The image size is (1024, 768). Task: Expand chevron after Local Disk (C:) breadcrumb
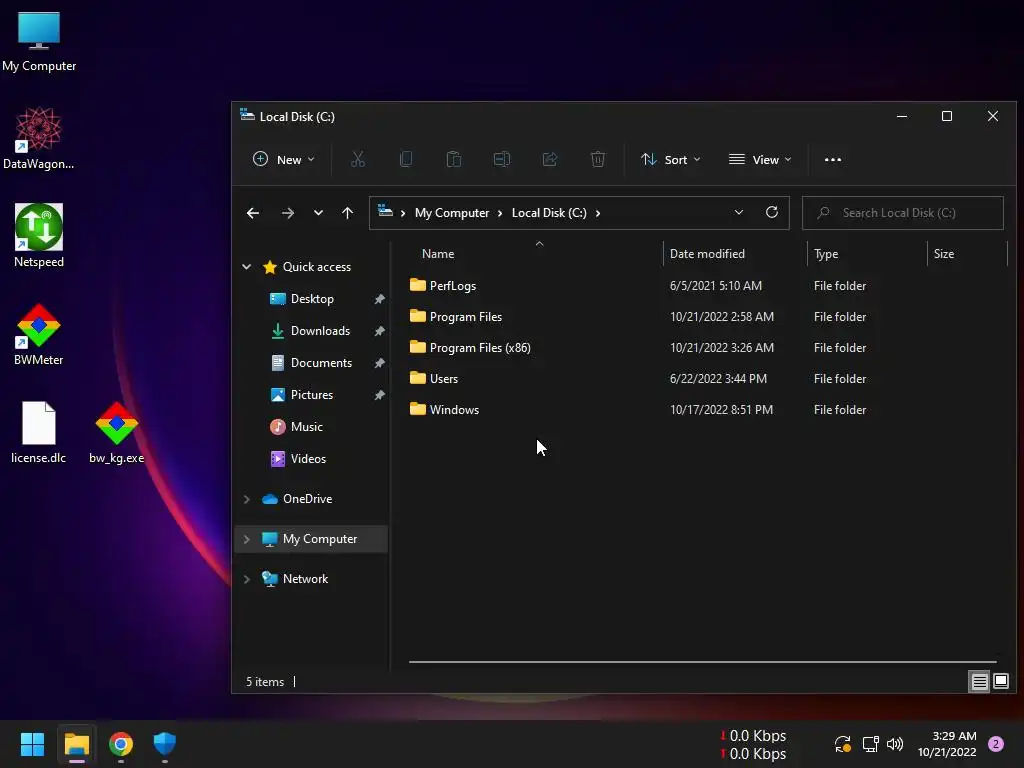(598, 213)
